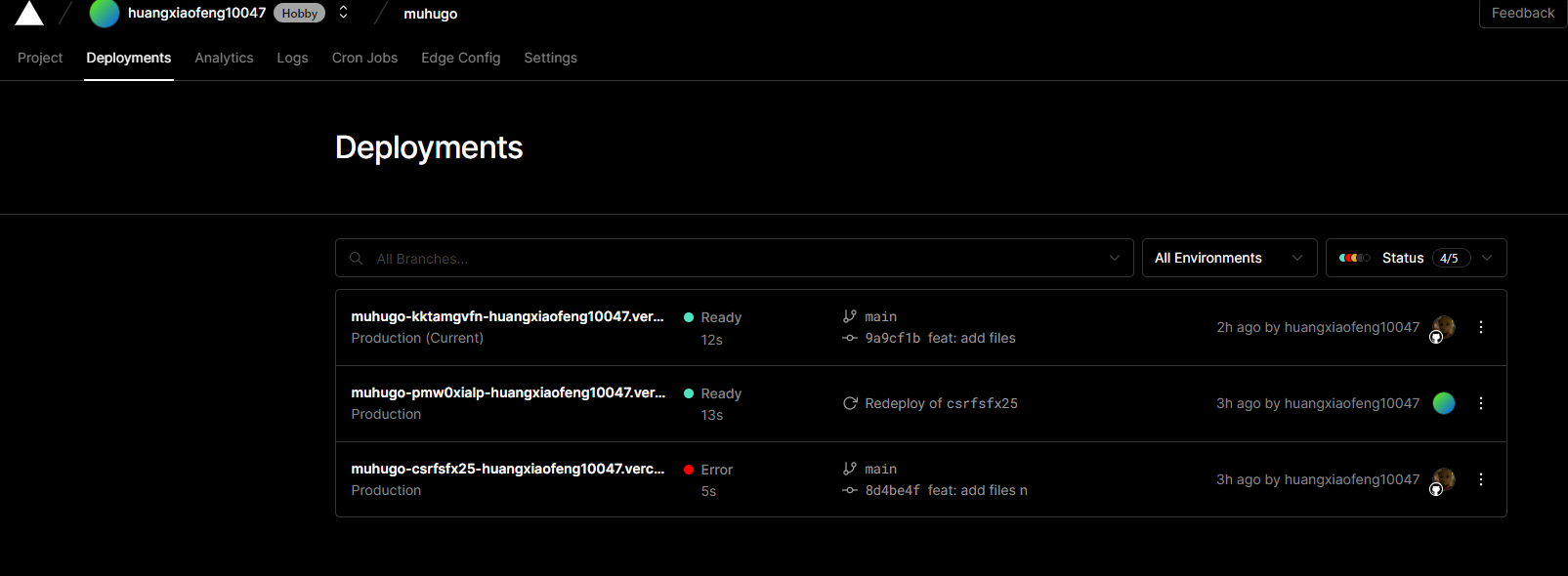Click commit icon beside 9a9cf1b

pos(850,338)
